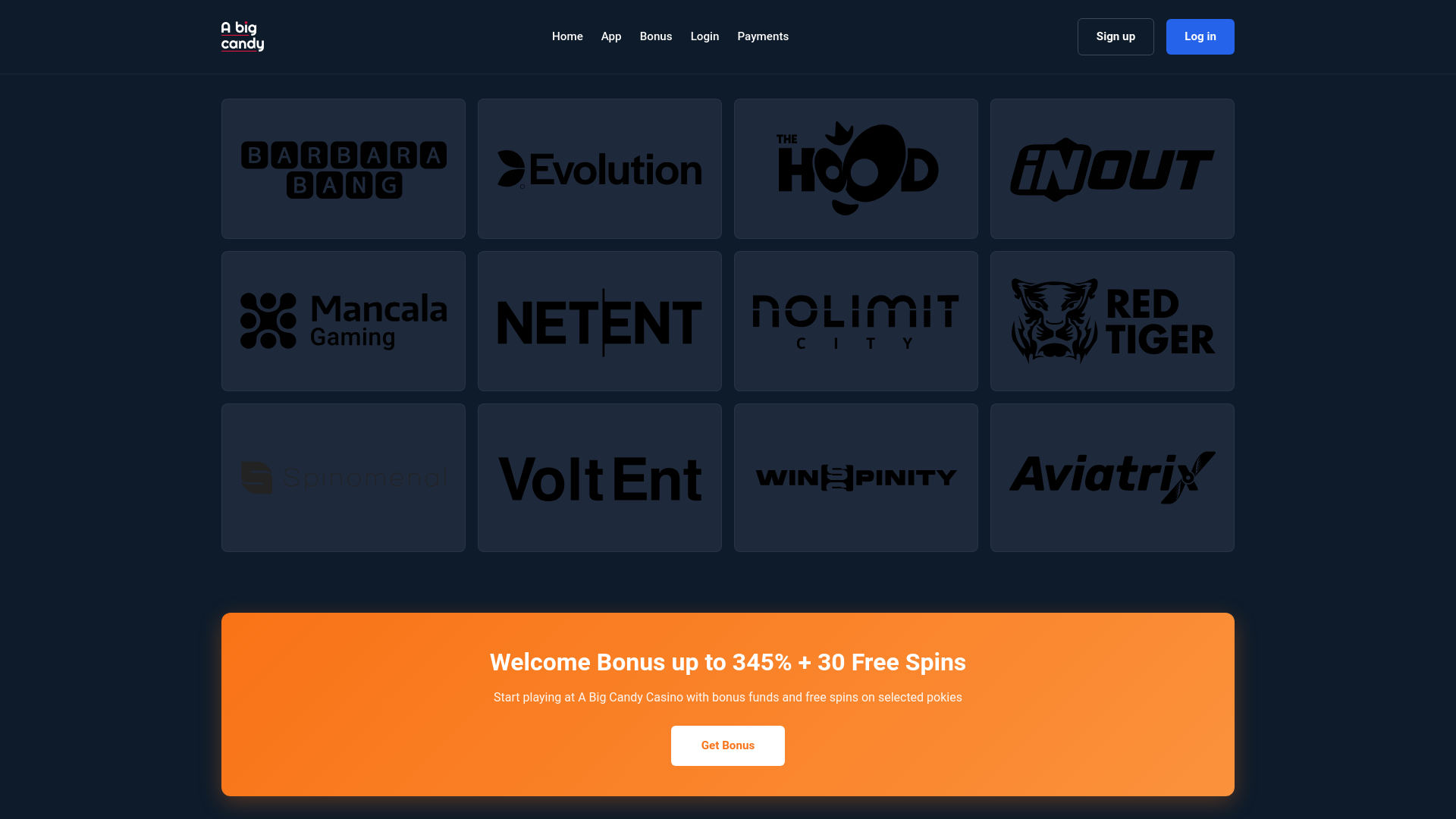
Task: Select the NetEnt provider logo
Action: 600,321
